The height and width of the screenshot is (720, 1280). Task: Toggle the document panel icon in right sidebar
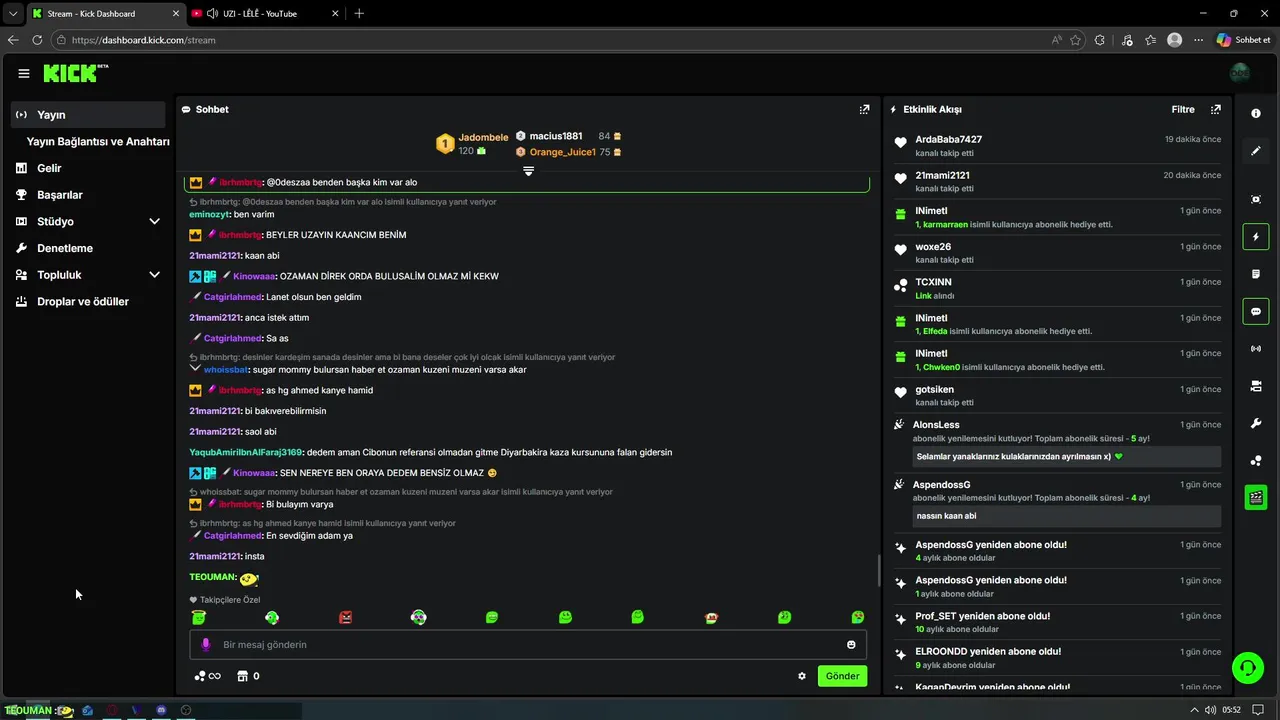coord(1256,274)
